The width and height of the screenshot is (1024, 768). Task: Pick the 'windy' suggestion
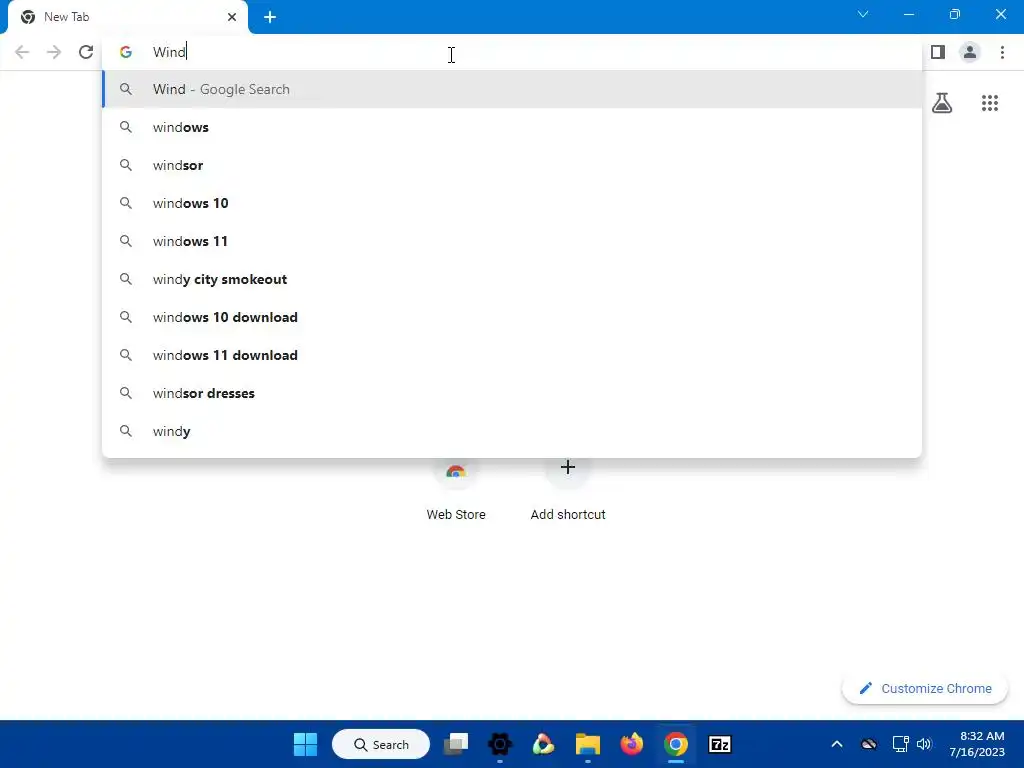coord(512,431)
